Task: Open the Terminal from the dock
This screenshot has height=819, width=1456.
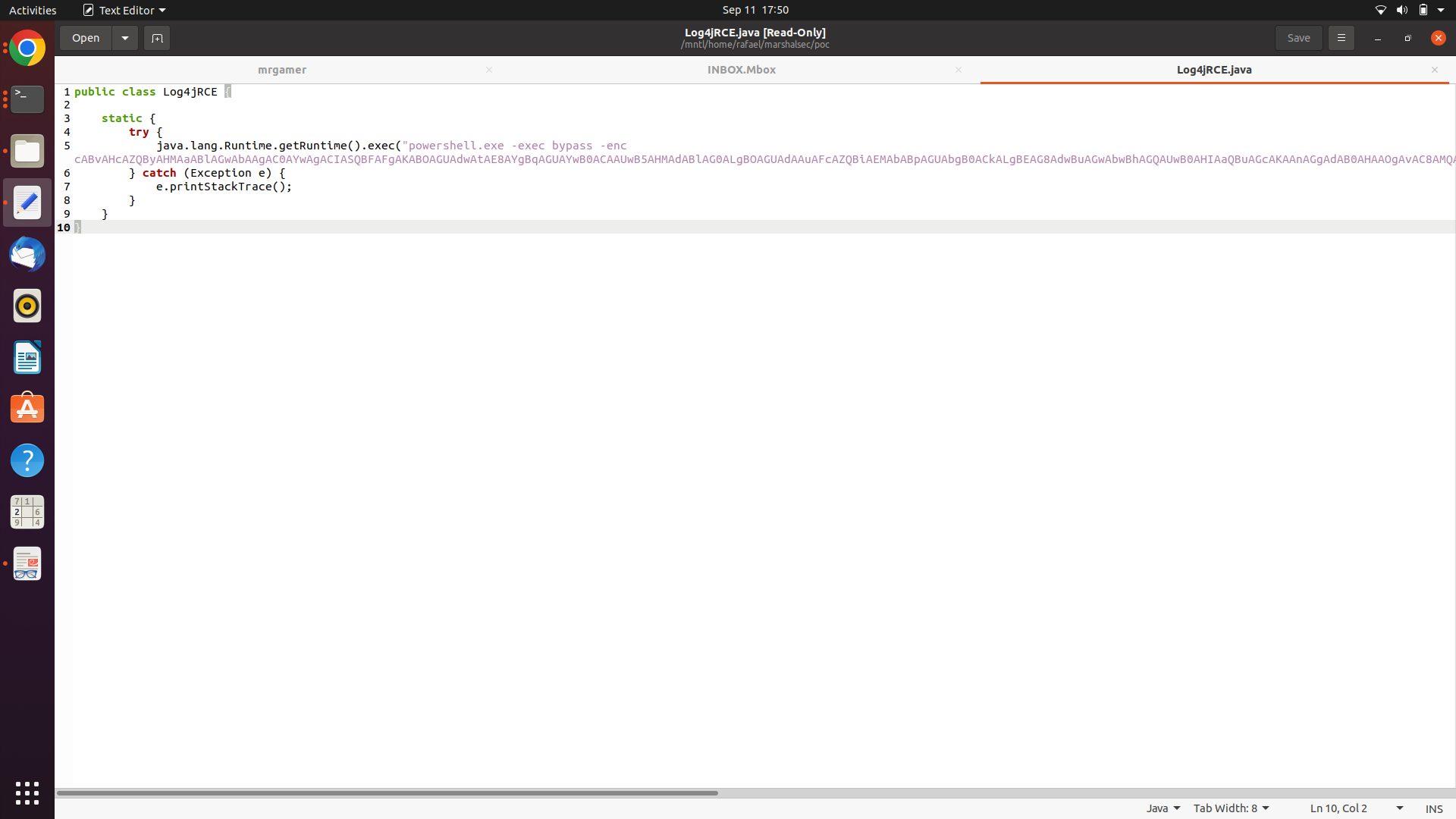Action: coord(27,99)
